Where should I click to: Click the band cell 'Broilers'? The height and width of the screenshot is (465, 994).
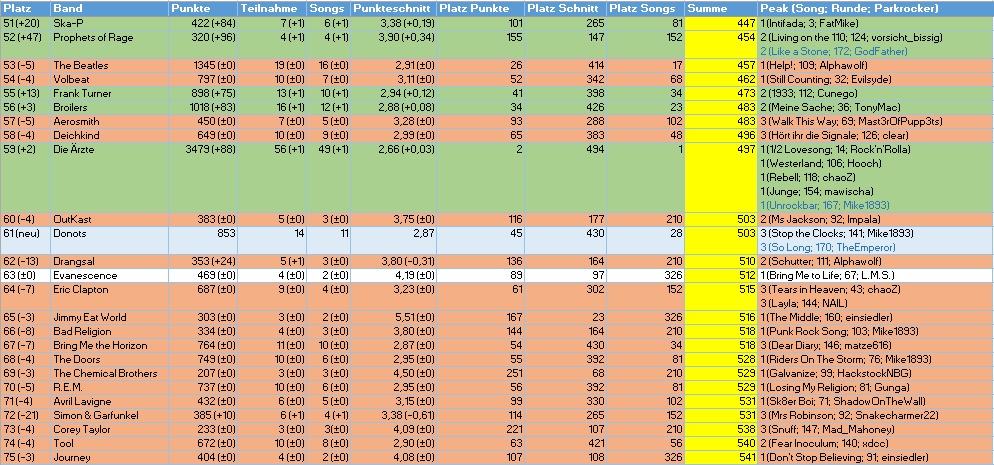pos(110,107)
